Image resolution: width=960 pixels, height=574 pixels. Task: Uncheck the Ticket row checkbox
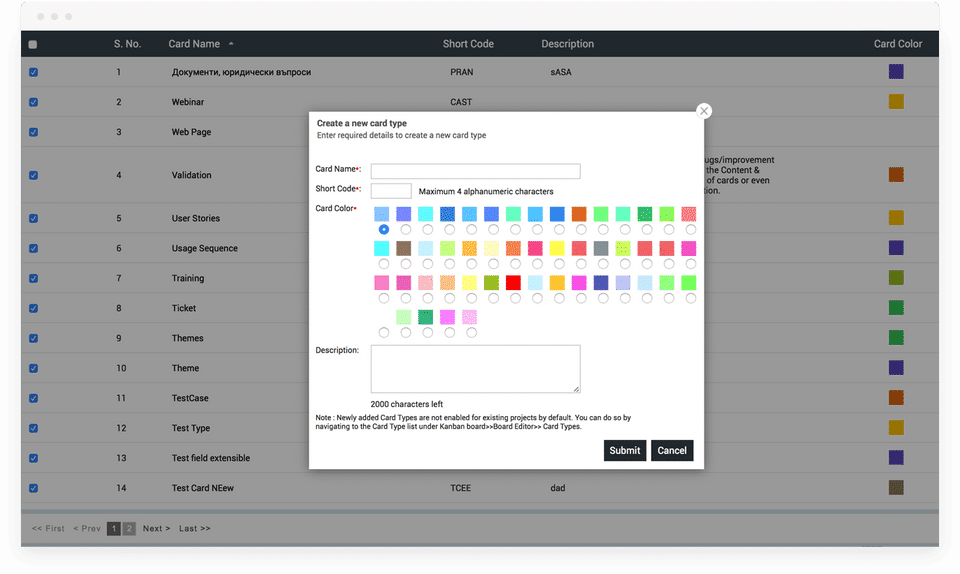pyautogui.click(x=34, y=308)
